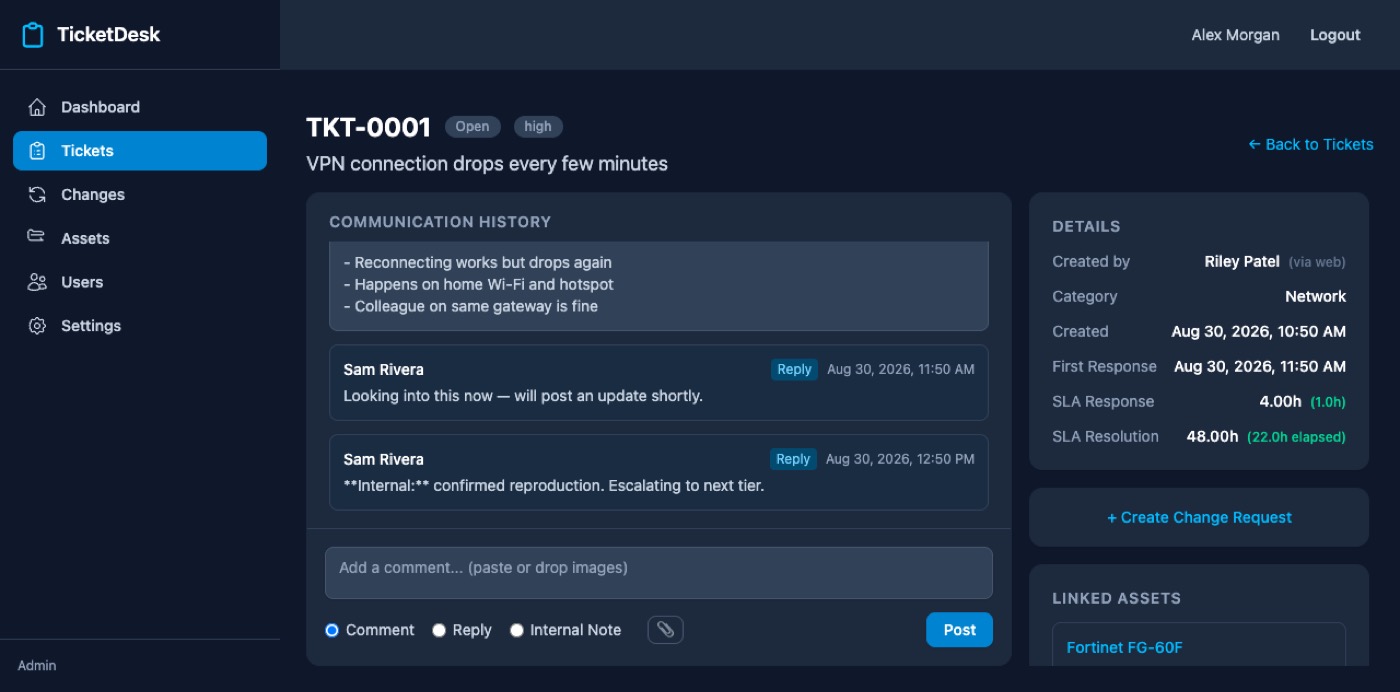Image resolution: width=1400 pixels, height=692 pixels.
Task: Click the TicketDesk brand name
Action: pyautogui.click(x=108, y=35)
